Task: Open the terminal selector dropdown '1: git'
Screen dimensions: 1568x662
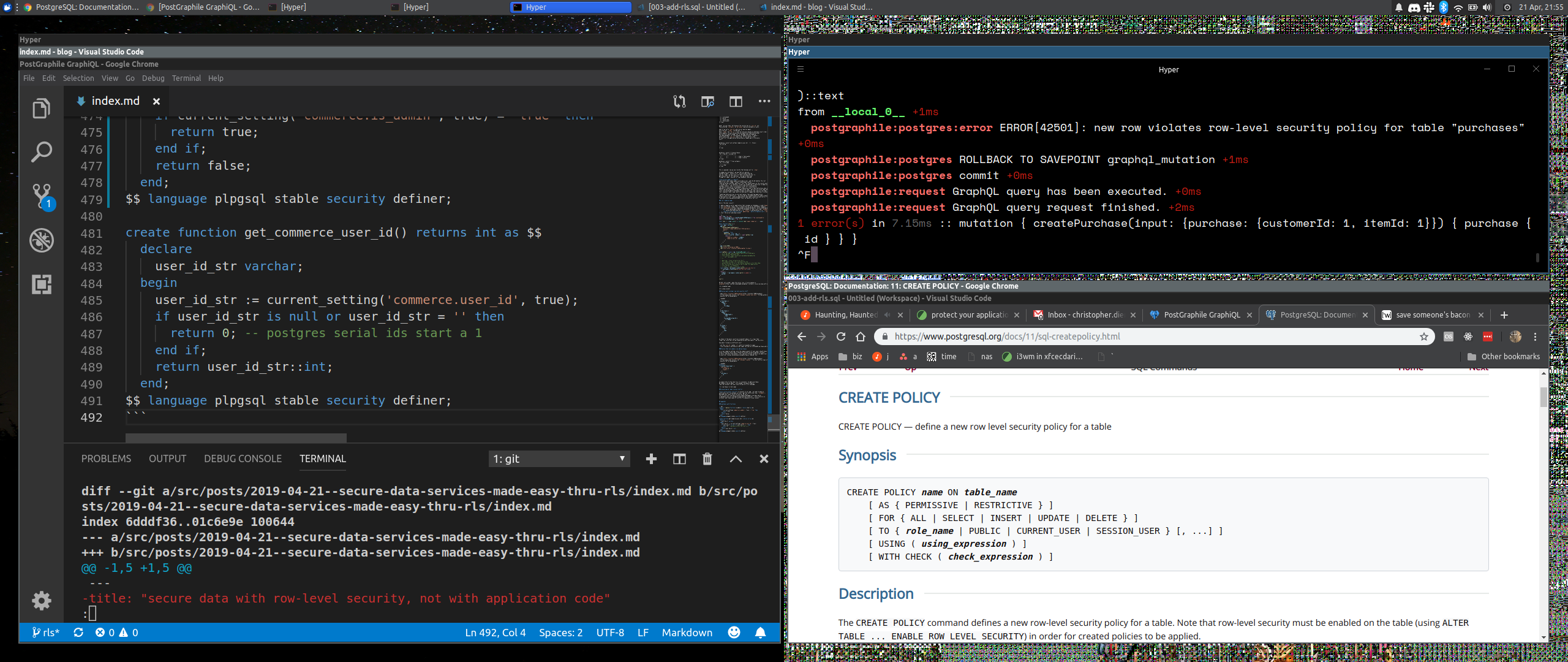Action: [x=559, y=458]
